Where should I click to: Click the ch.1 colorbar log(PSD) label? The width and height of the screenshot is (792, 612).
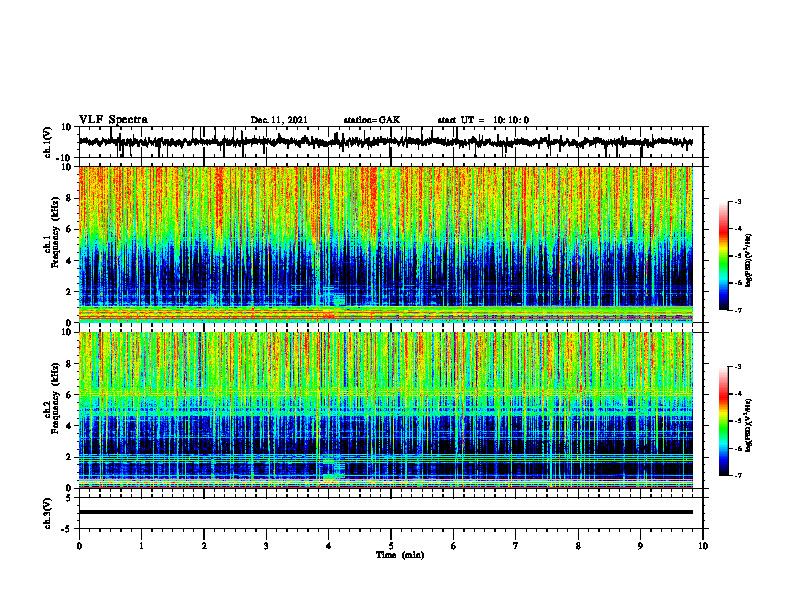749,261
